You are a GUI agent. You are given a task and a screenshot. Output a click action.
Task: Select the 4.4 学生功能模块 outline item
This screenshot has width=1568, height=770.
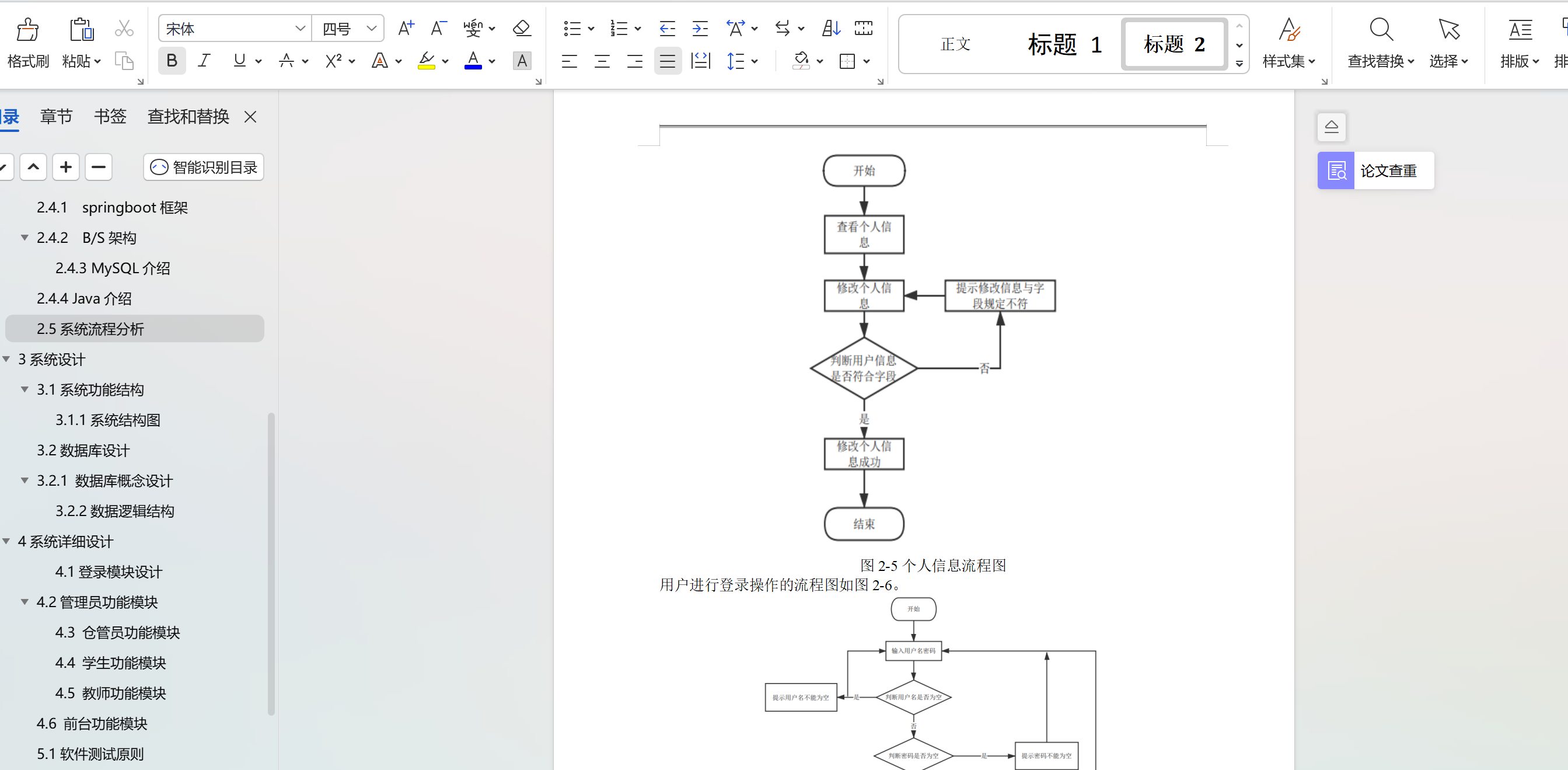point(110,663)
